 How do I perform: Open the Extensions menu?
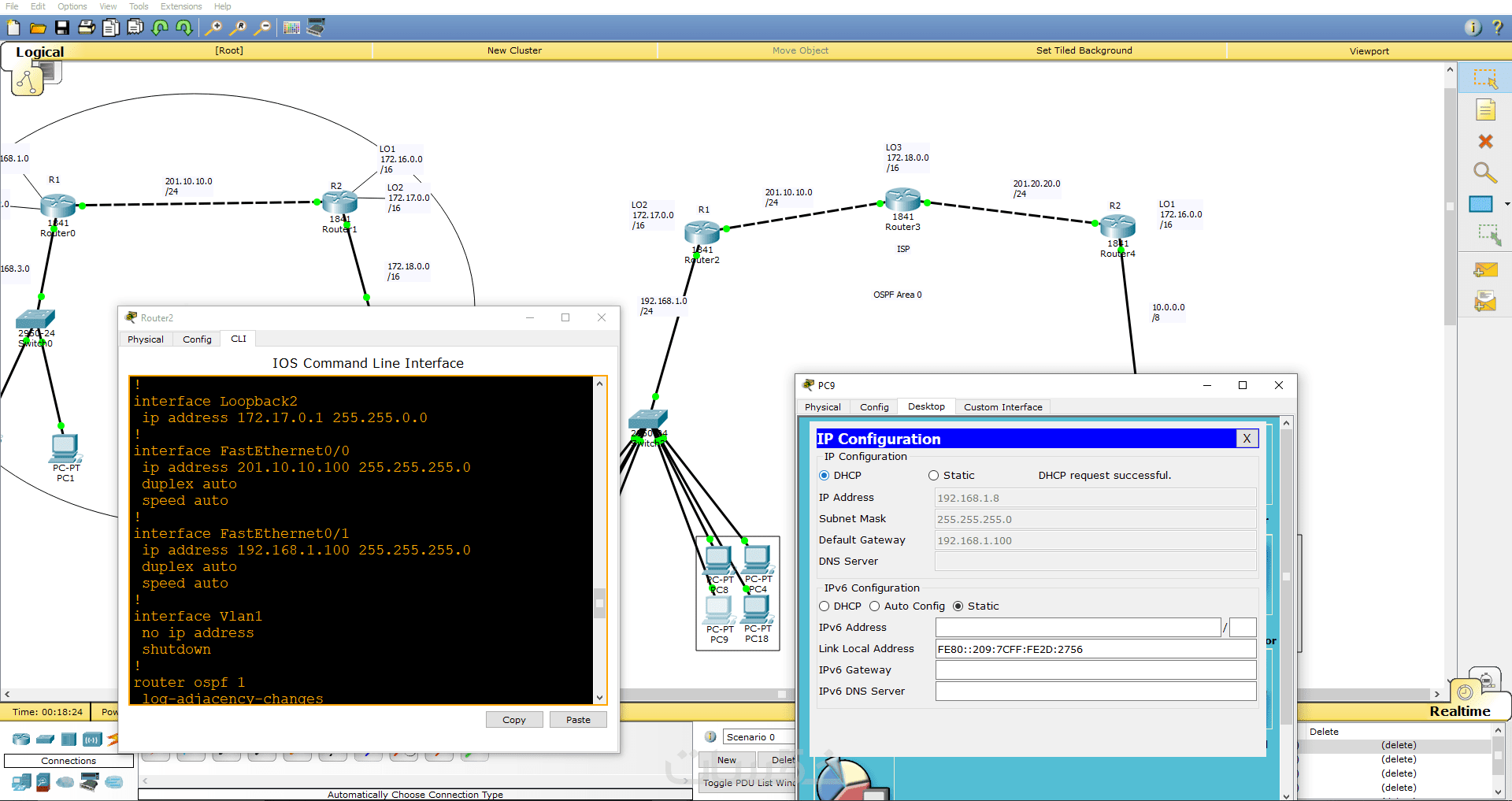(181, 6)
